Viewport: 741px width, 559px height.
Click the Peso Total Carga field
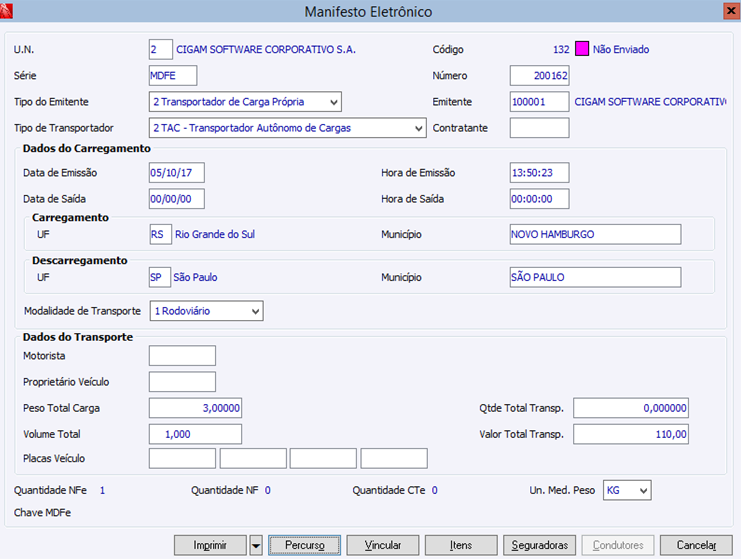coord(195,408)
